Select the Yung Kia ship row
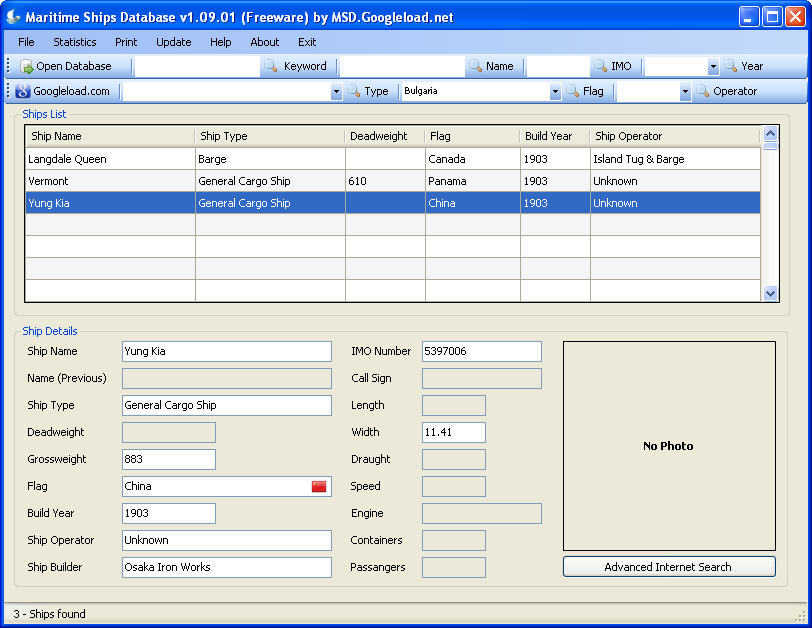The height and width of the screenshot is (628, 812). pos(393,203)
